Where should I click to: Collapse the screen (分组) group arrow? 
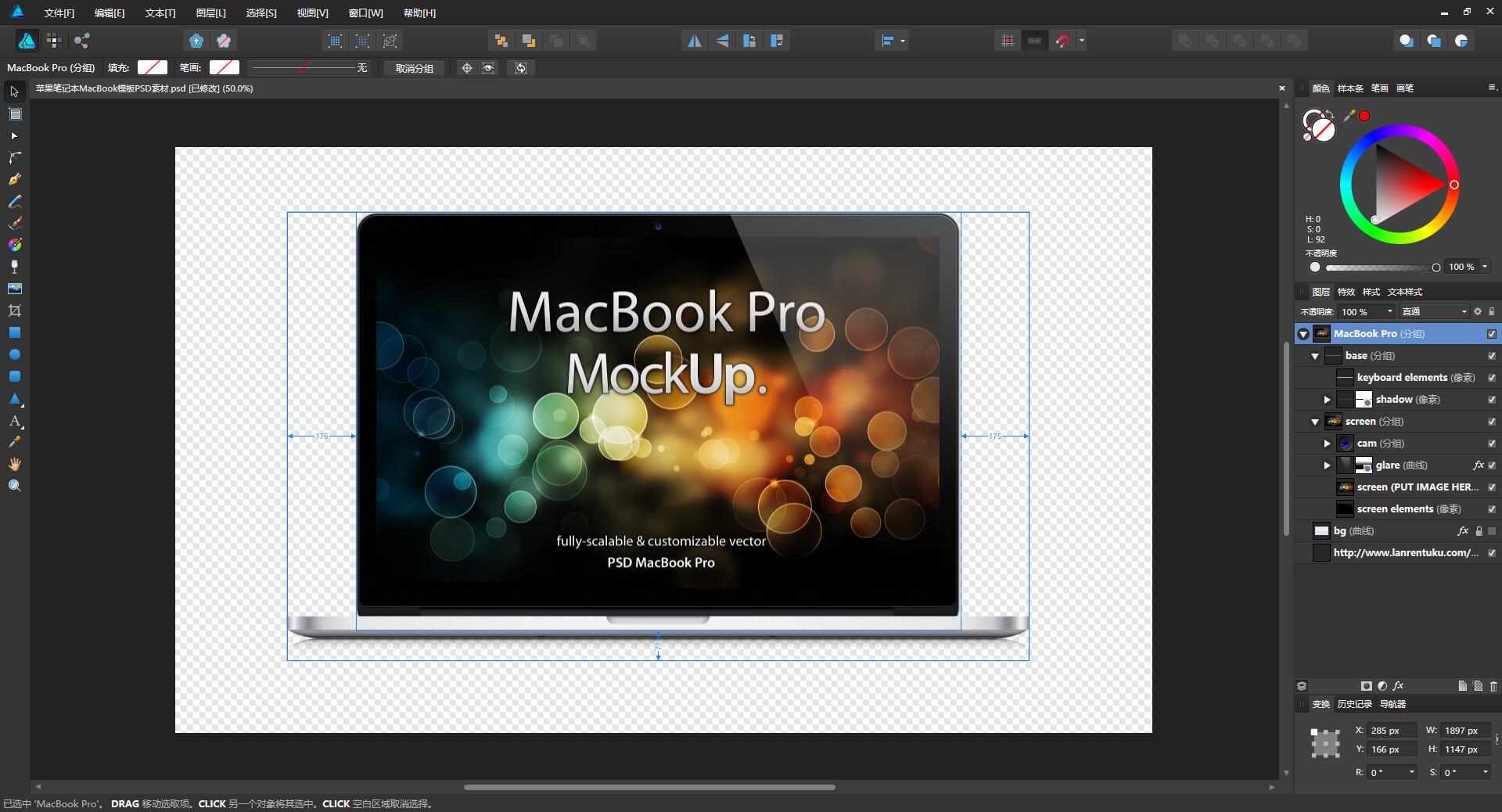pos(1315,422)
